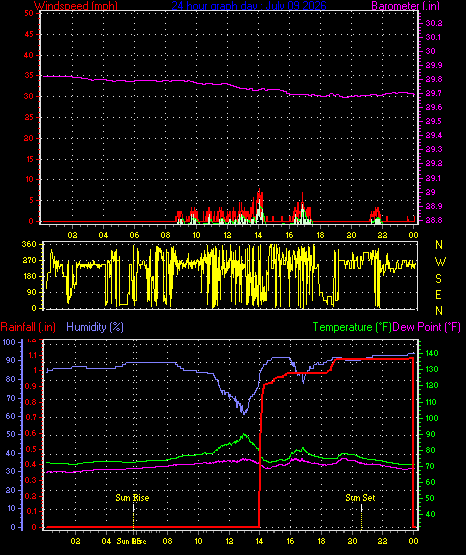
Task: Select temperature axis value "110"
Action: click(x=432, y=402)
